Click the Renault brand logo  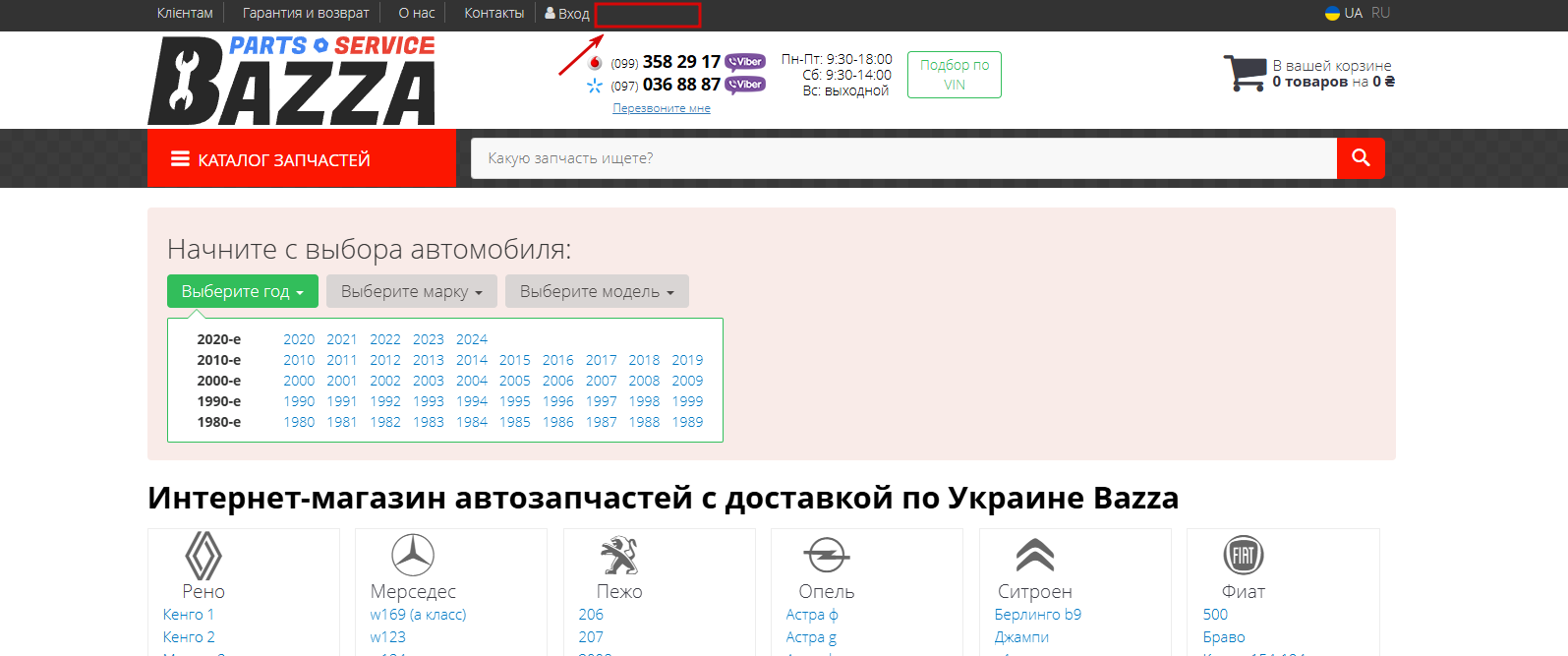point(203,556)
